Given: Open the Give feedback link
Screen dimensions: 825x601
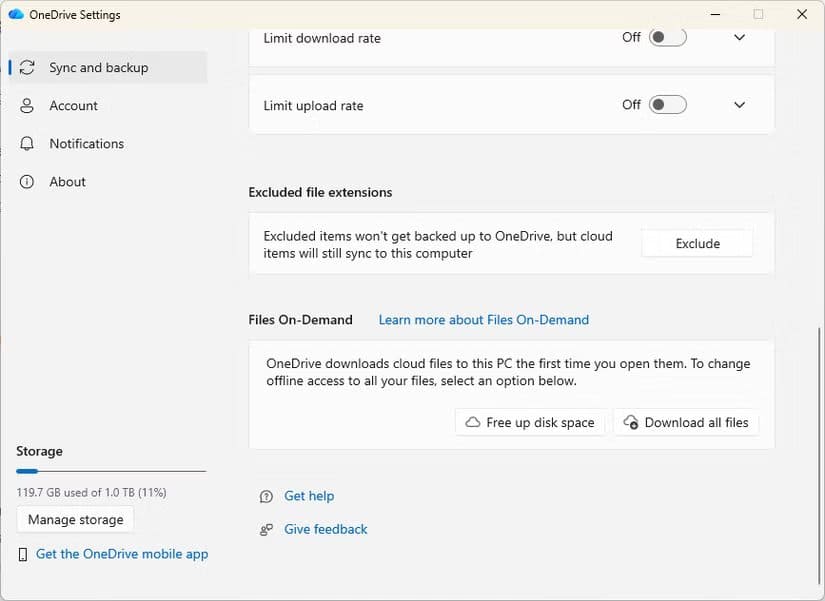Looking at the screenshot, I should point(326,529).
